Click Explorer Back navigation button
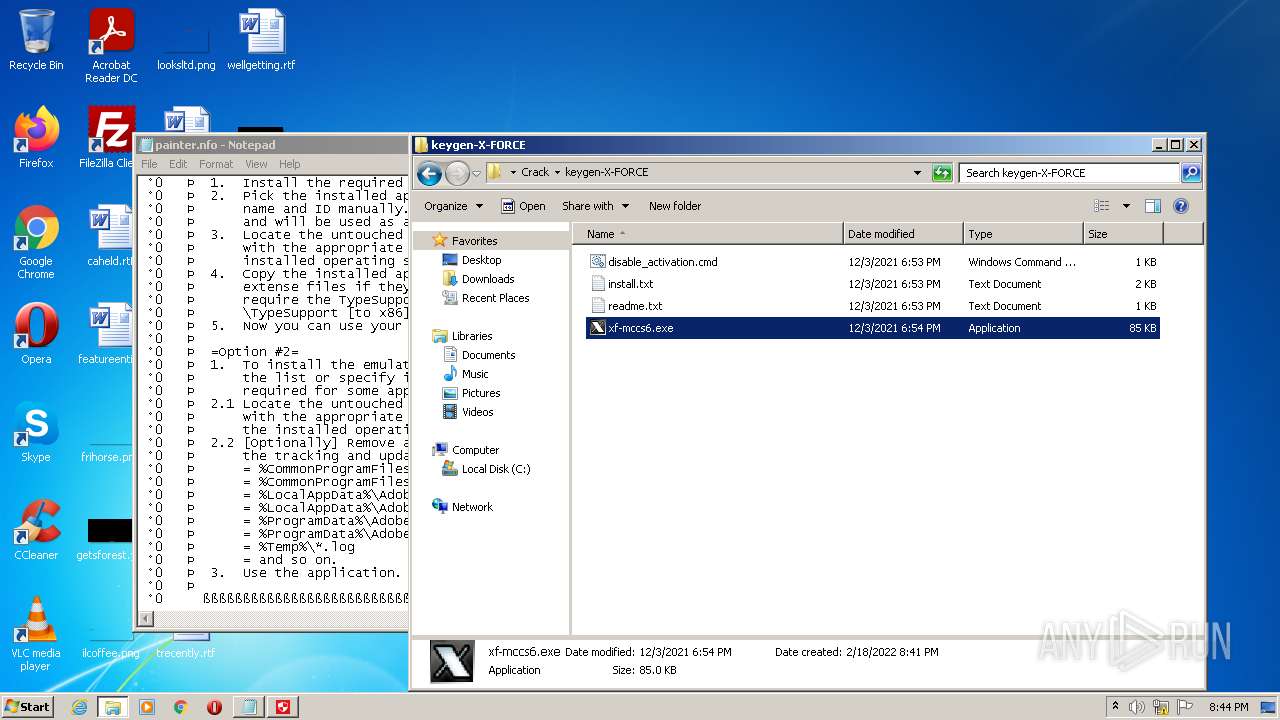 [x=429, y=173]
